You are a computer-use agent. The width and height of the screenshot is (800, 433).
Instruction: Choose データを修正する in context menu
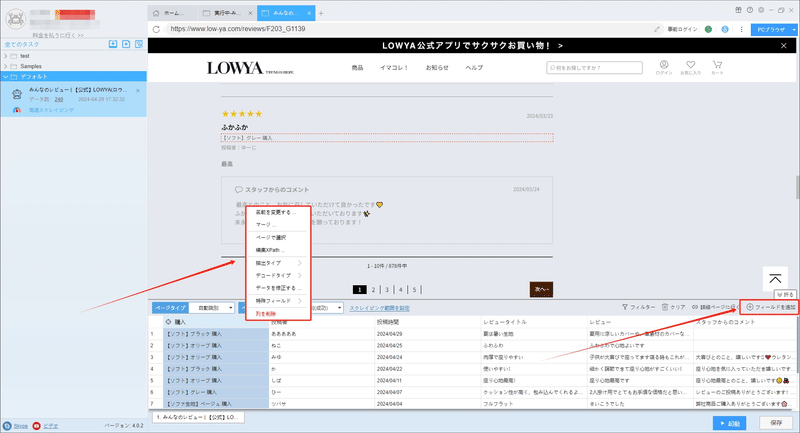[278, 288]
